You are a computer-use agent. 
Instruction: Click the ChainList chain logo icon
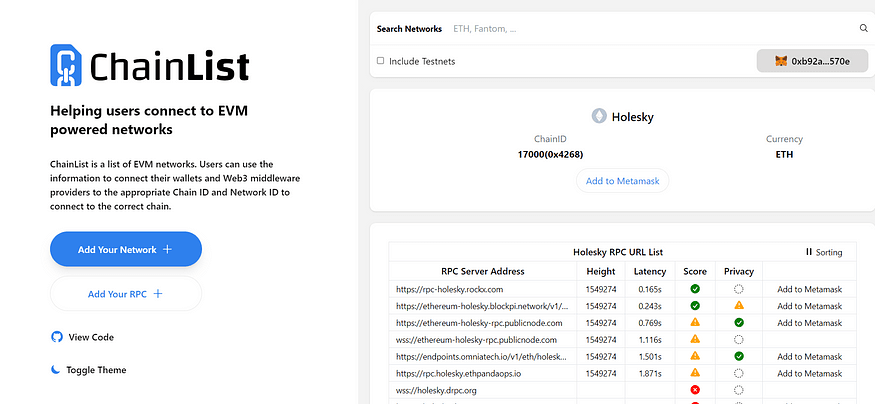point(66,65)
